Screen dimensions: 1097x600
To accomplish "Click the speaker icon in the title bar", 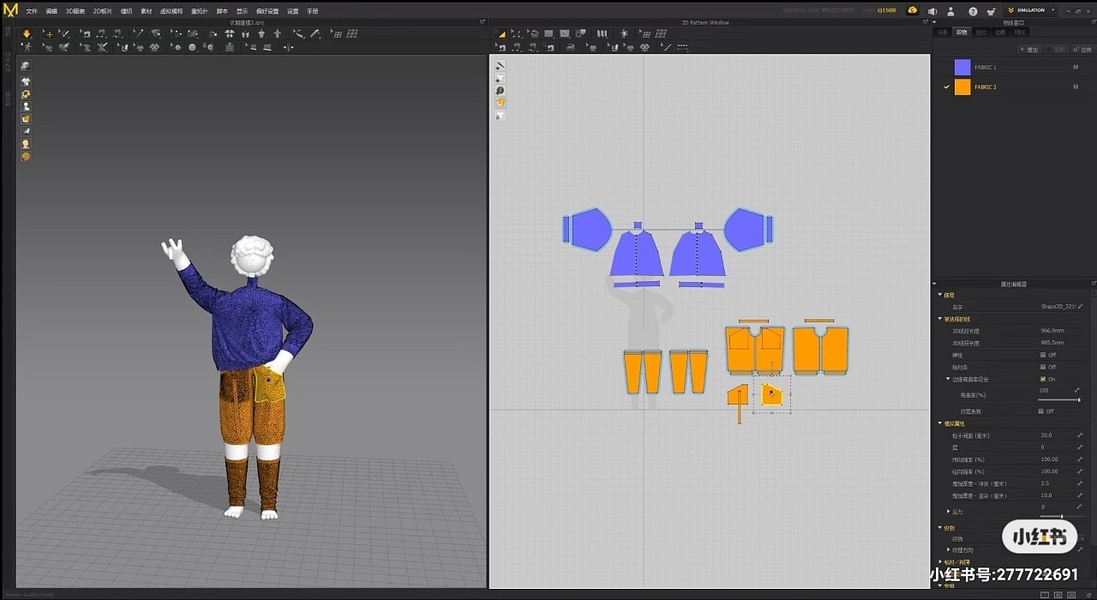I will click(932, 11).
